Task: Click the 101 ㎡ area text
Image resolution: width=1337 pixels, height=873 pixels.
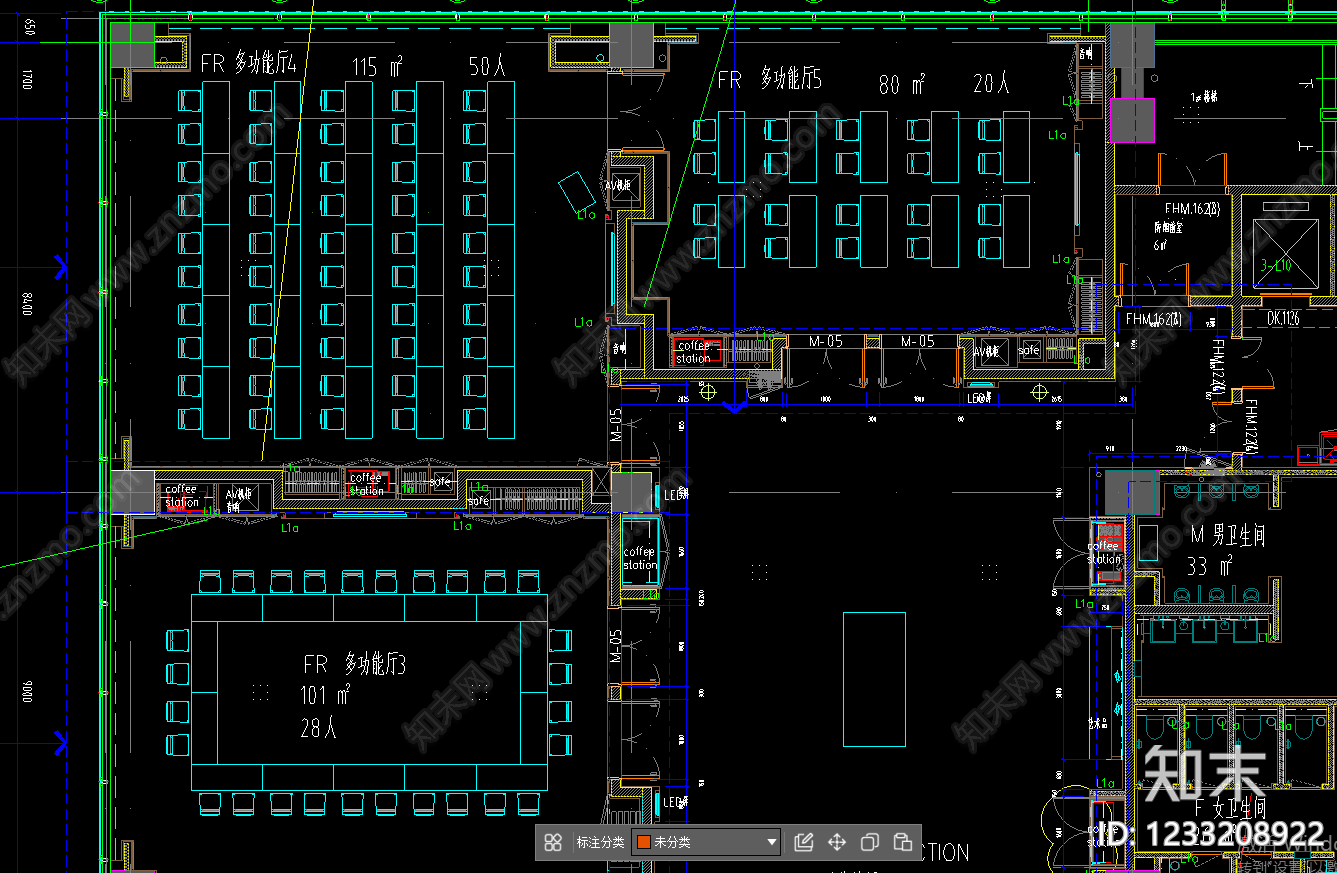Action: click(326, 695)
